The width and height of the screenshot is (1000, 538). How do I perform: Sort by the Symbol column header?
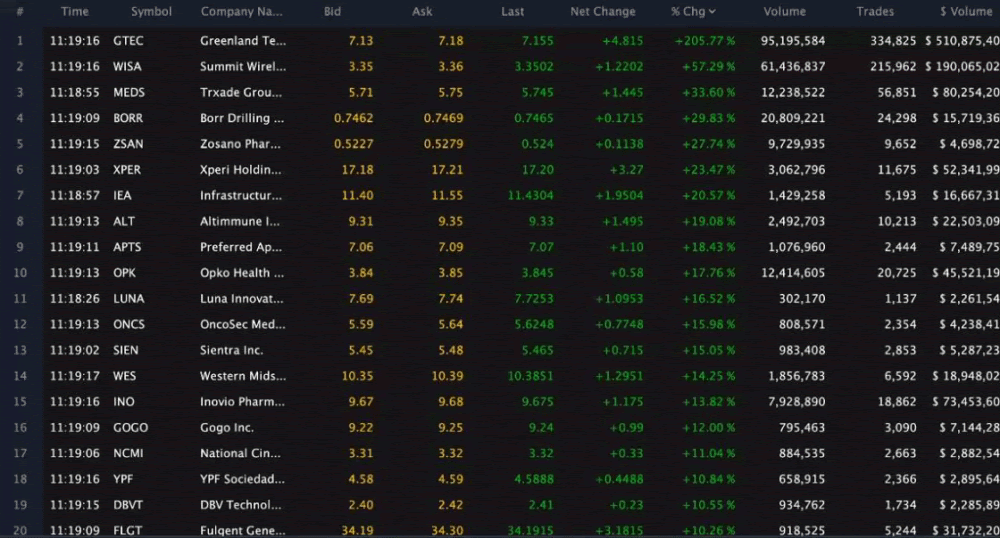151,11
